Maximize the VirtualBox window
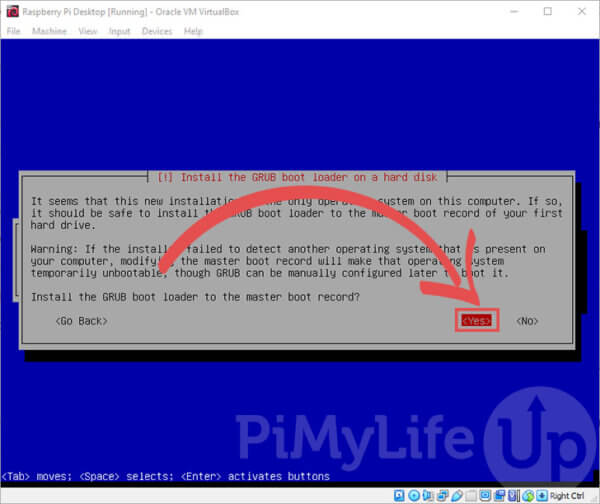Viewport: 600px width, 504px height. point(548,11)
